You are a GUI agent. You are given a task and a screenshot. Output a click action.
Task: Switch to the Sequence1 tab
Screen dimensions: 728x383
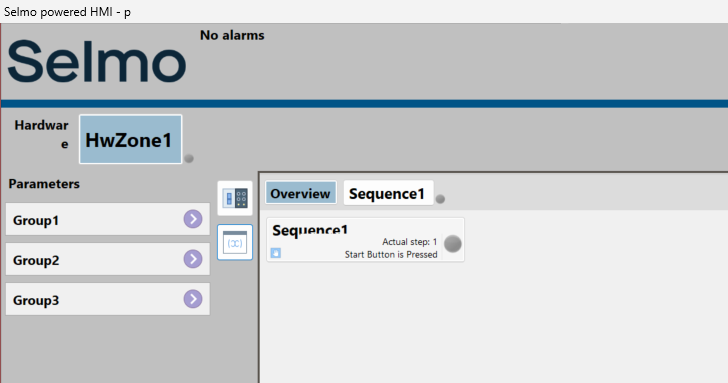tap(388, 193)
